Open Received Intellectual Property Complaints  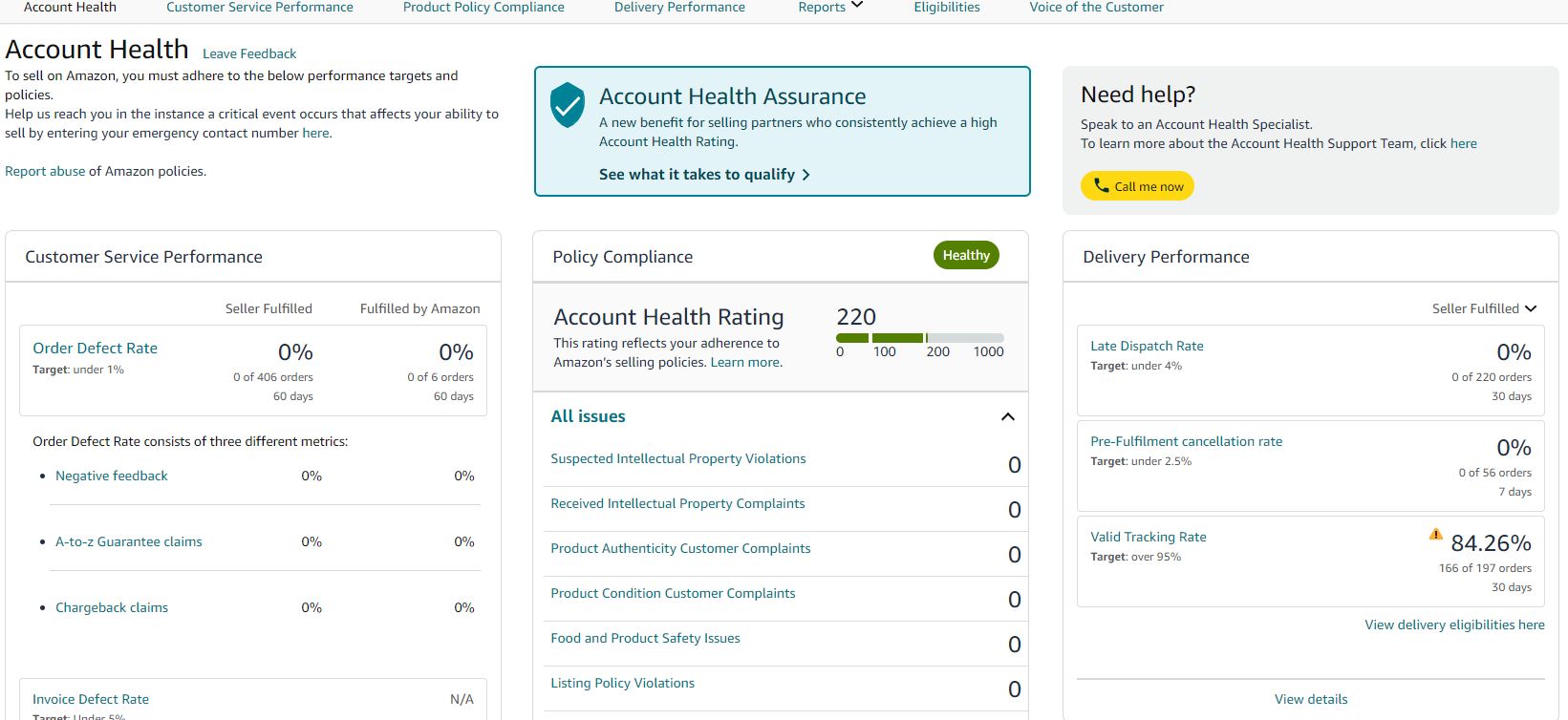click(677, 503)
